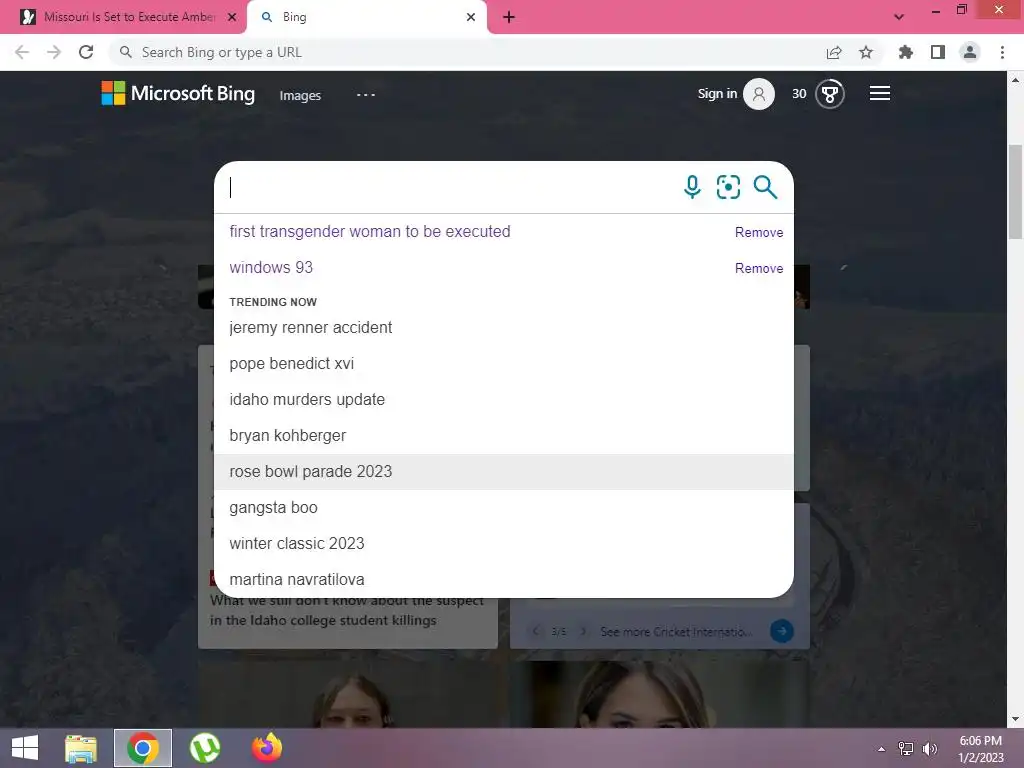The width and height of the screenshot is (1024, 768).
Task: Click Chrome icon in taskbar
Action: coord(143,748)
